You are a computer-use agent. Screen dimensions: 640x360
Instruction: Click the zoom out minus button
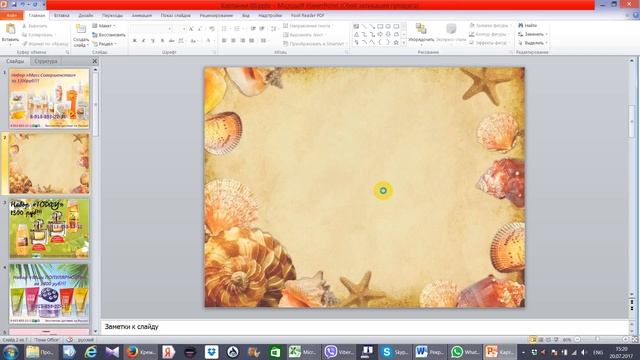point(577,340)
